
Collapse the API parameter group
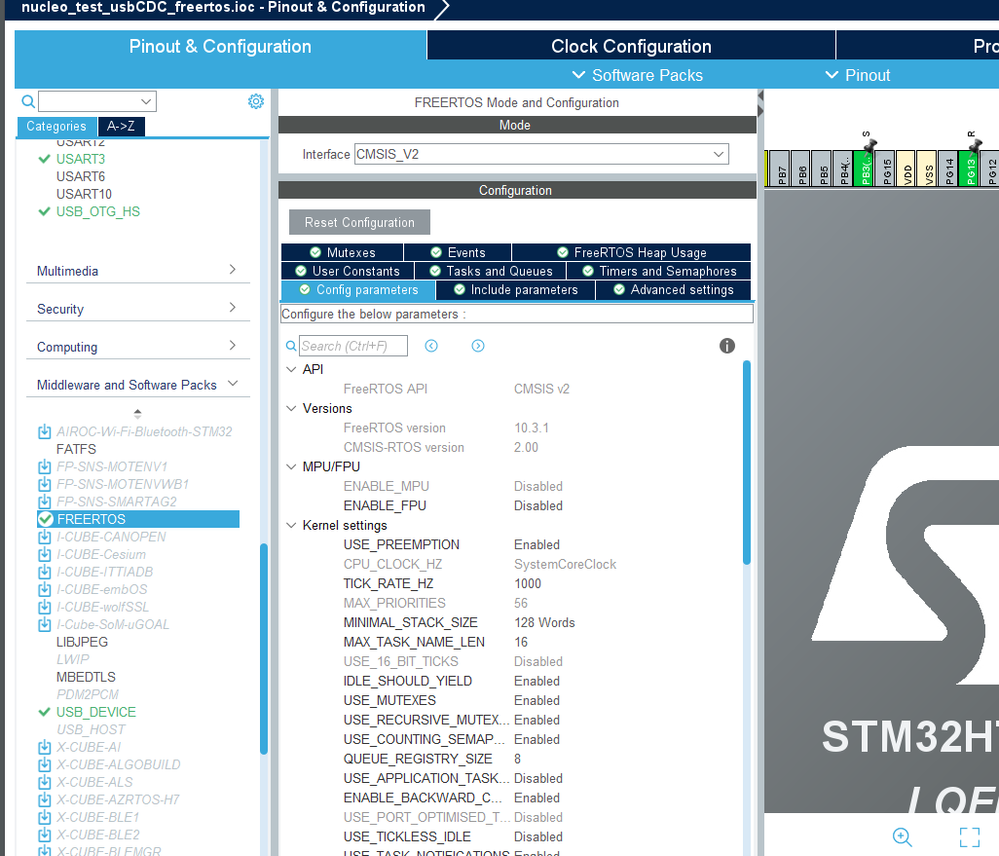(x=291, y=369)
